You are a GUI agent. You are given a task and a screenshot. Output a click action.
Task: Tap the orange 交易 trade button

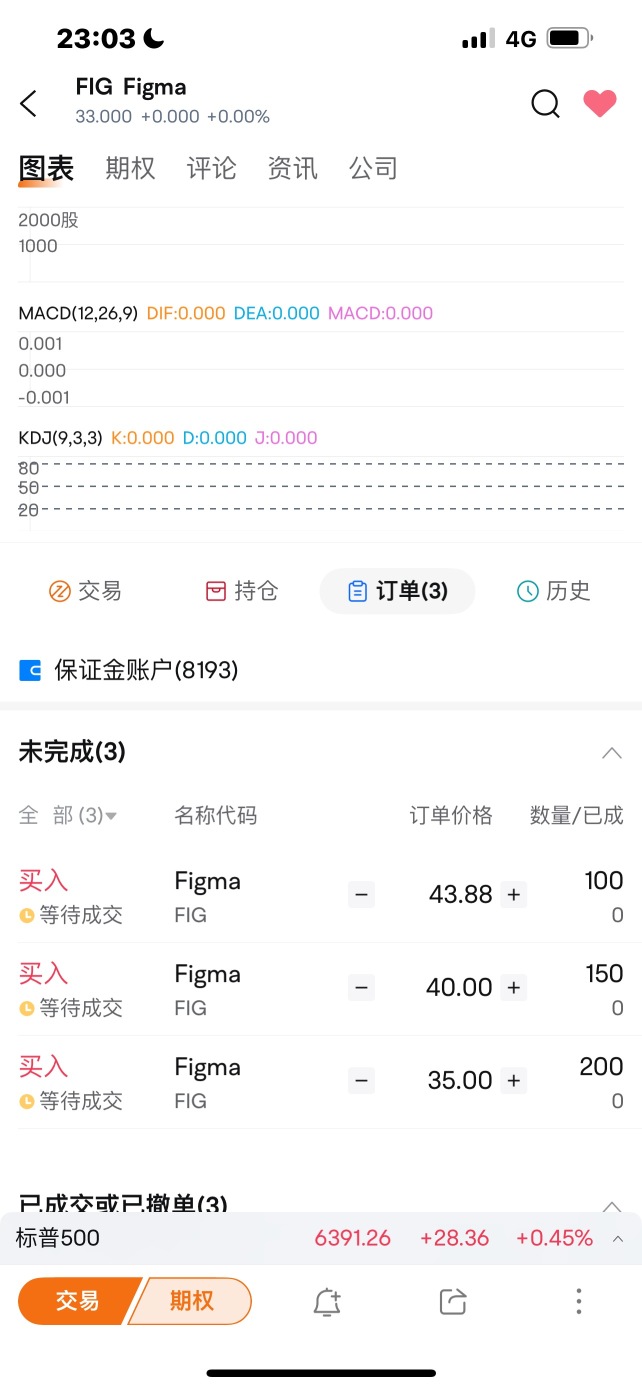76,1301
